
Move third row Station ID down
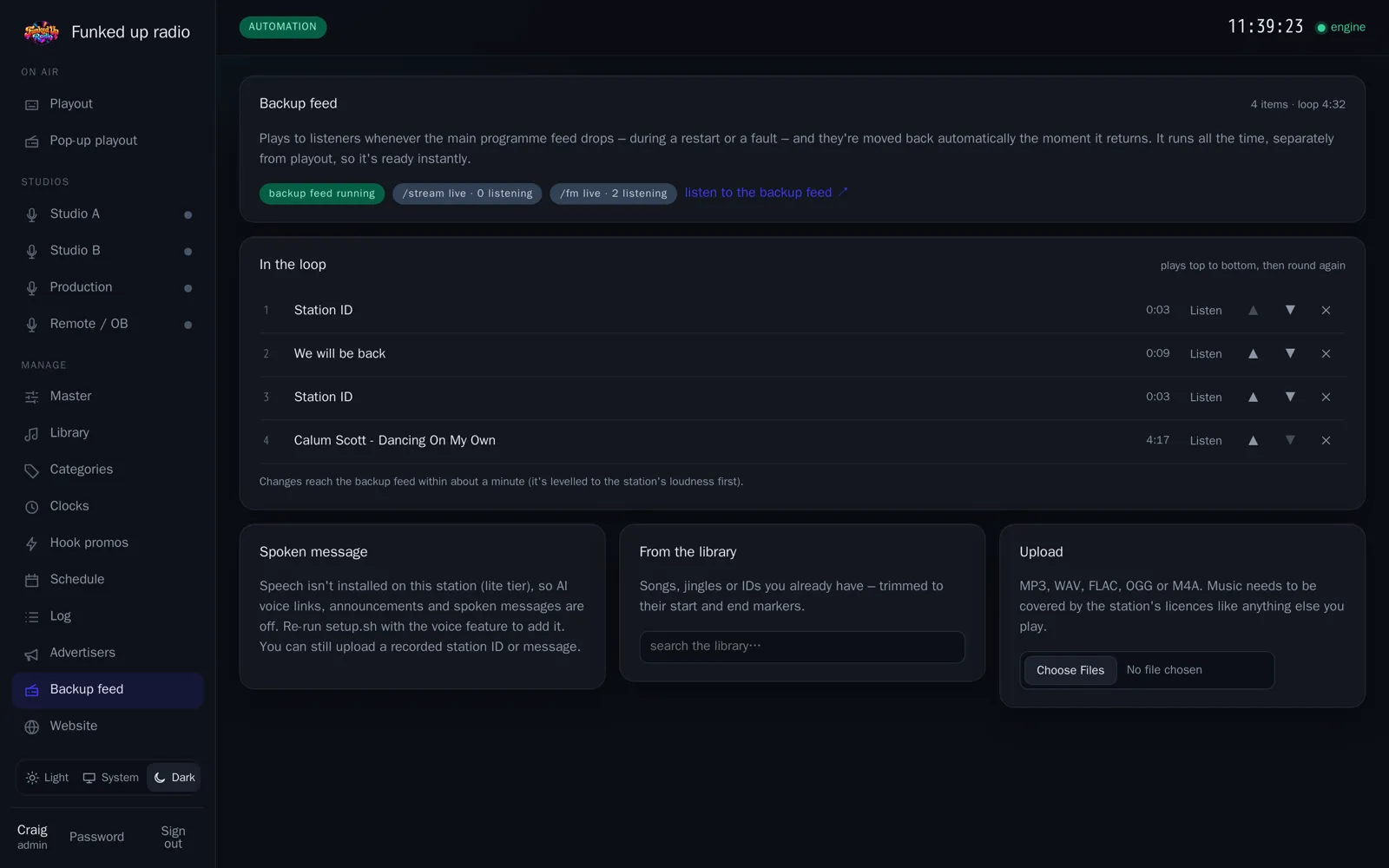coord(1290,398)
